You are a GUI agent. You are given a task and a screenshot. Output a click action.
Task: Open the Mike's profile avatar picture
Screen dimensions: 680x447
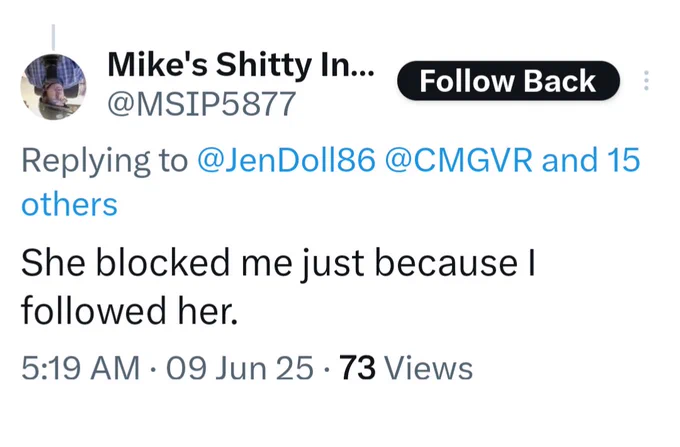click(53, 87)
